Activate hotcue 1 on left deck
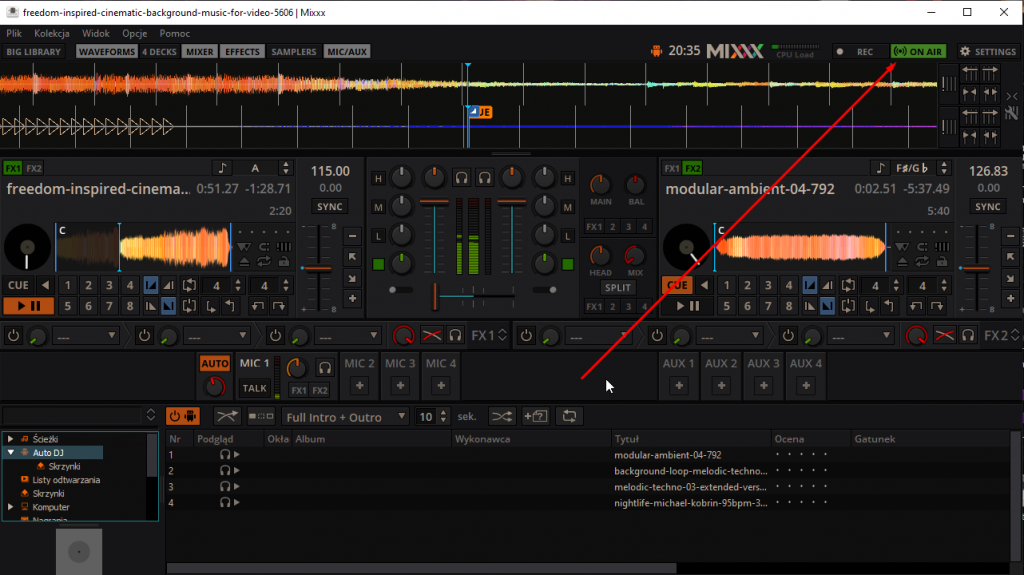The height and width of the screenshot is (575, 1024). click(67, 285)
